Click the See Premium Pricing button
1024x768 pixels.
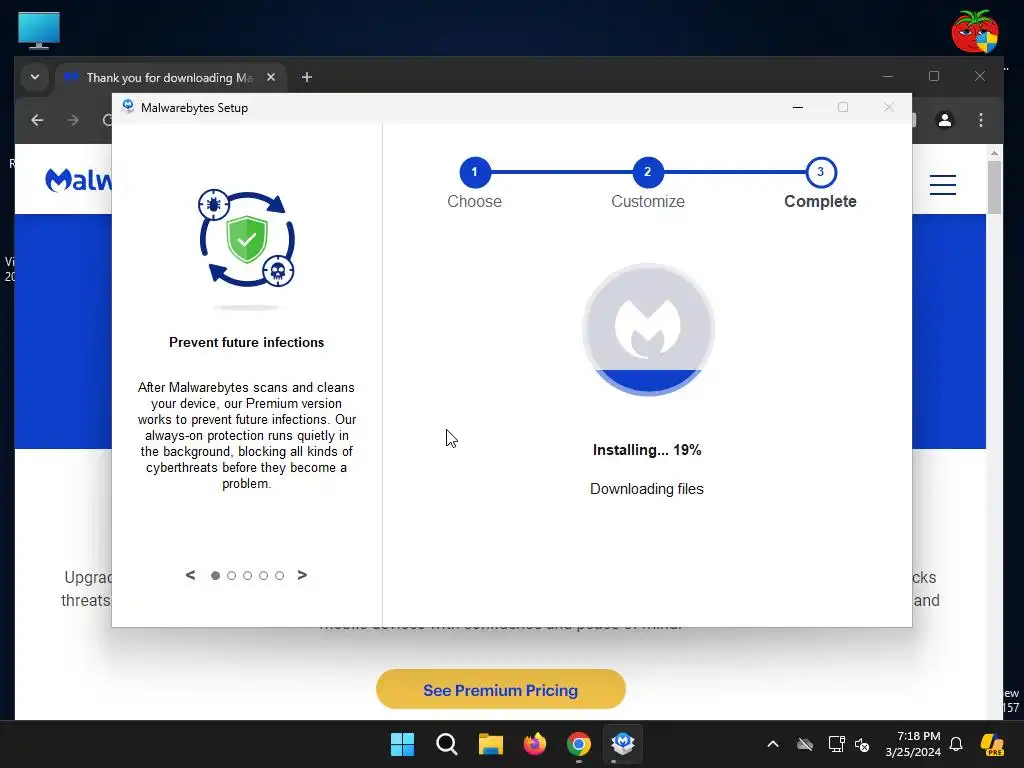pos(501,690)
